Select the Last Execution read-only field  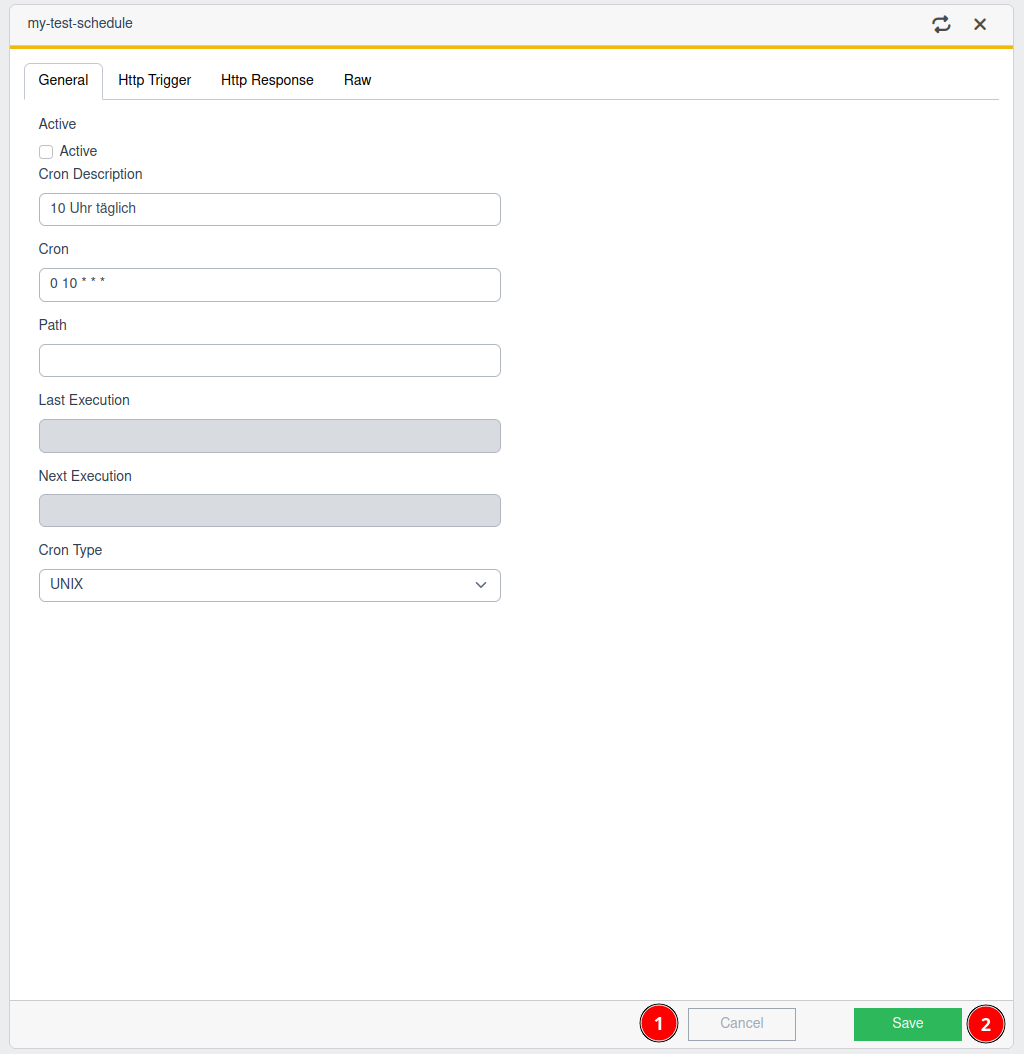(x=270, y=436)
